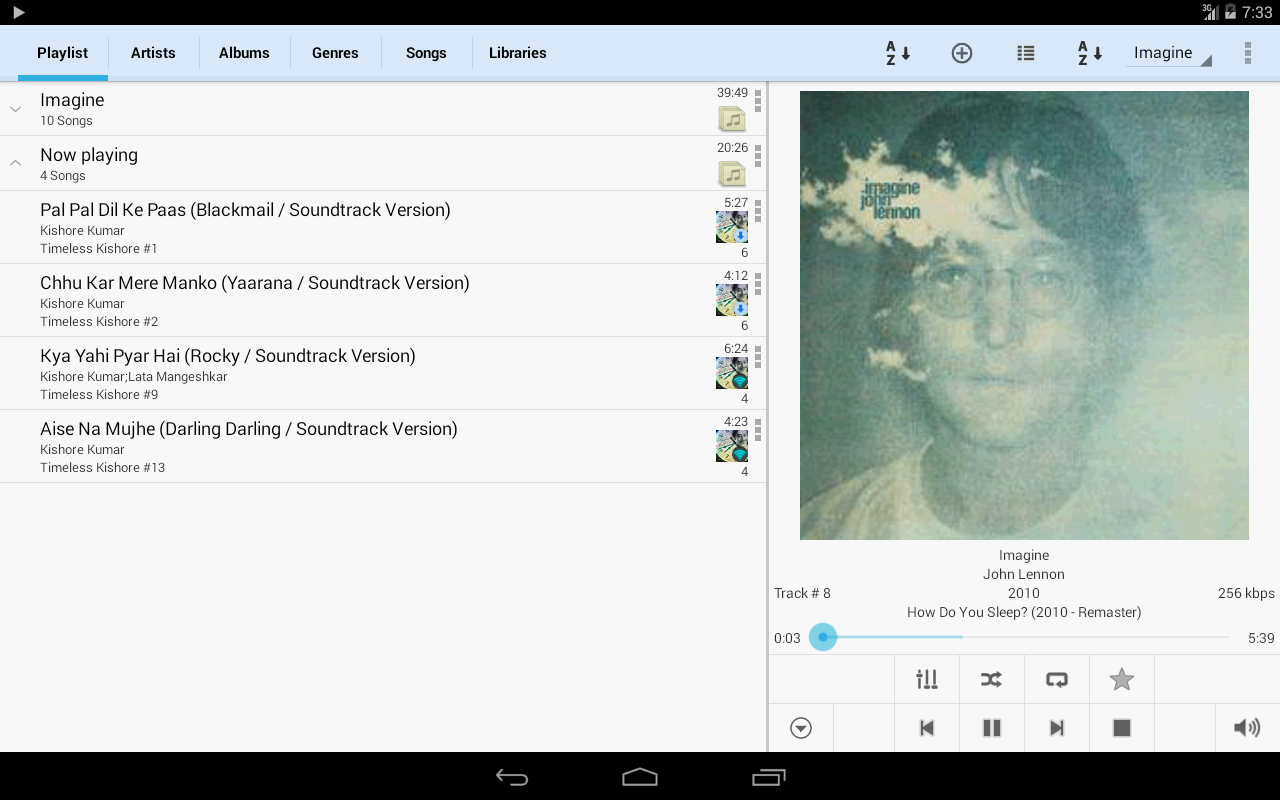The width and height of the screenshot is (1280, 800).
Task: Click the playback seek bar thumb
Action: [823, 637]
